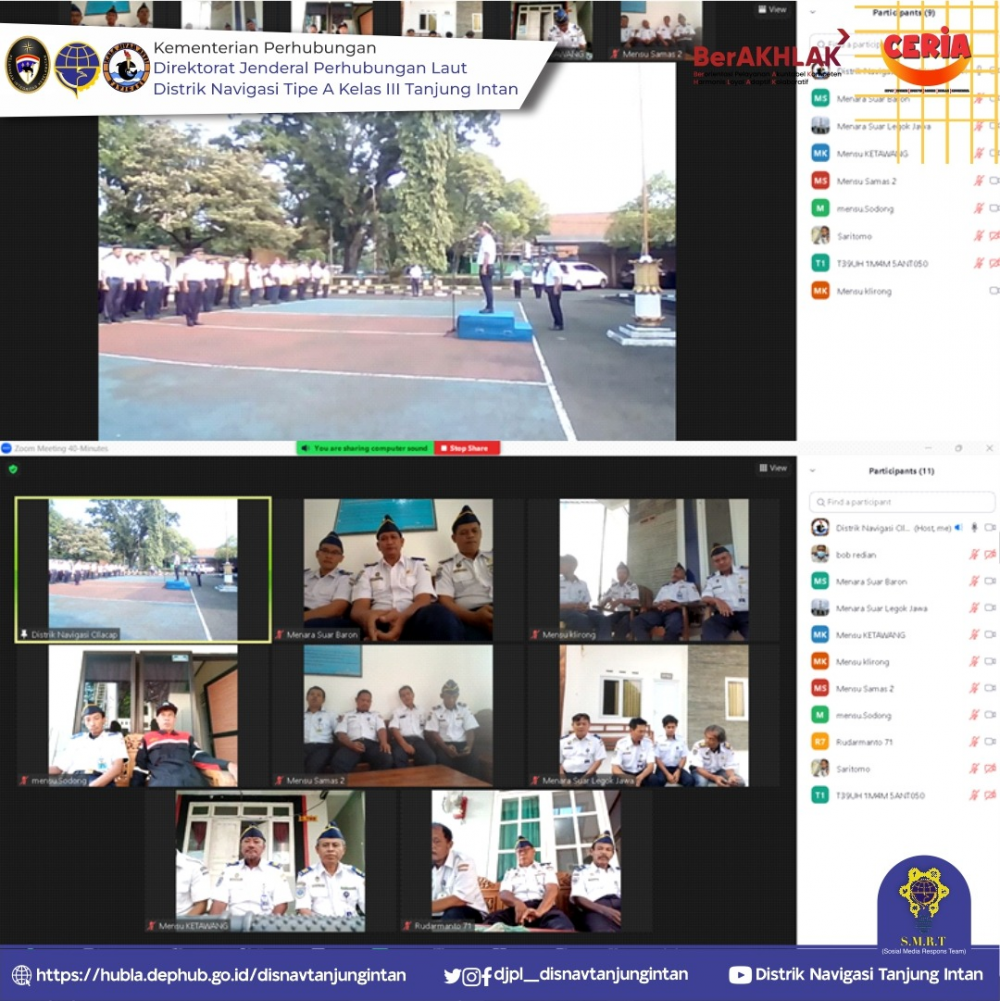This screenshot has width=1000, height=1001.
Task: Click 'Zoom Meeting 40-Minutes' window title
Action: click(61, 448)
